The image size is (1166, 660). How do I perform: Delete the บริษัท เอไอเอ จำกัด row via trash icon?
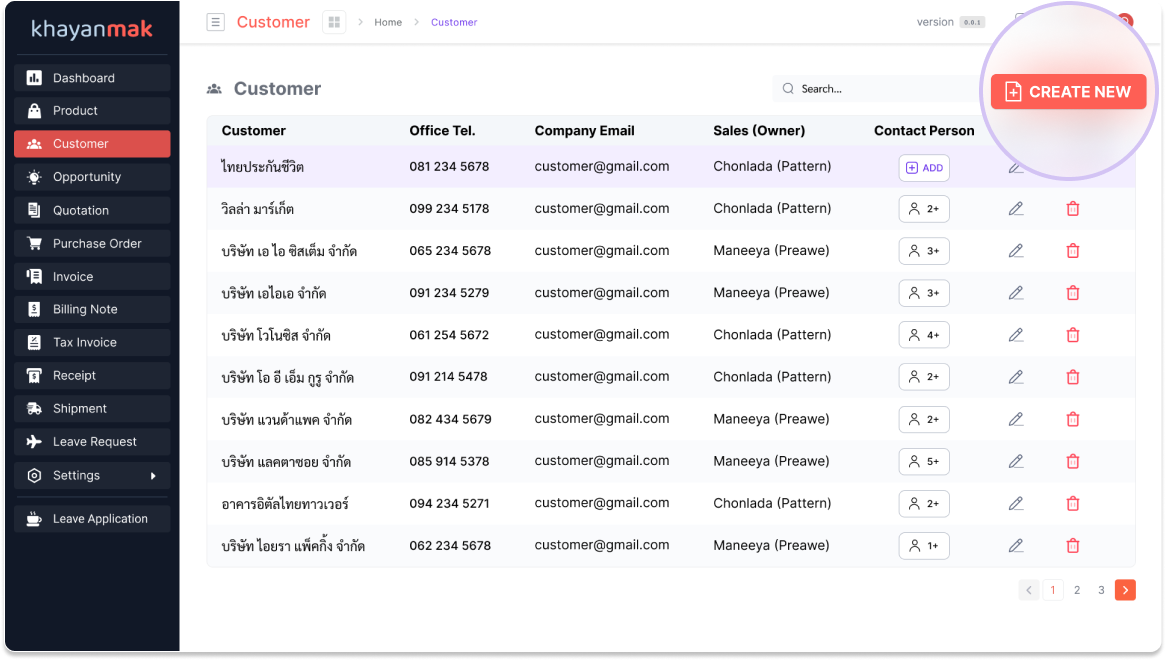(x=1073, y=293)
